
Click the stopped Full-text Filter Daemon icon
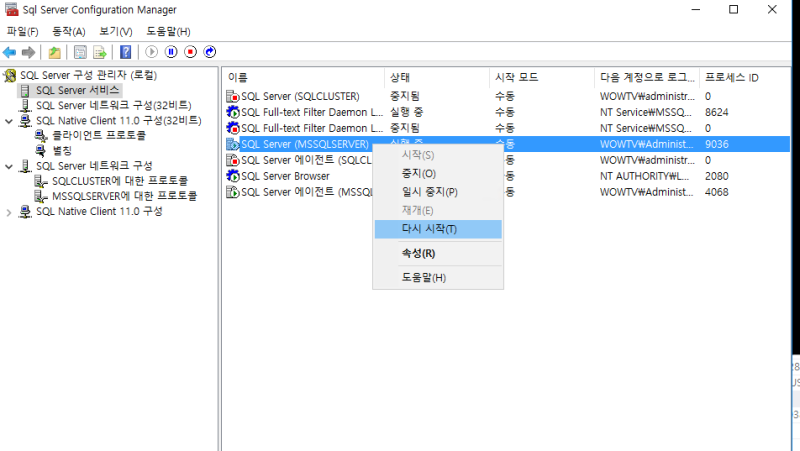(x=233, y=128)
